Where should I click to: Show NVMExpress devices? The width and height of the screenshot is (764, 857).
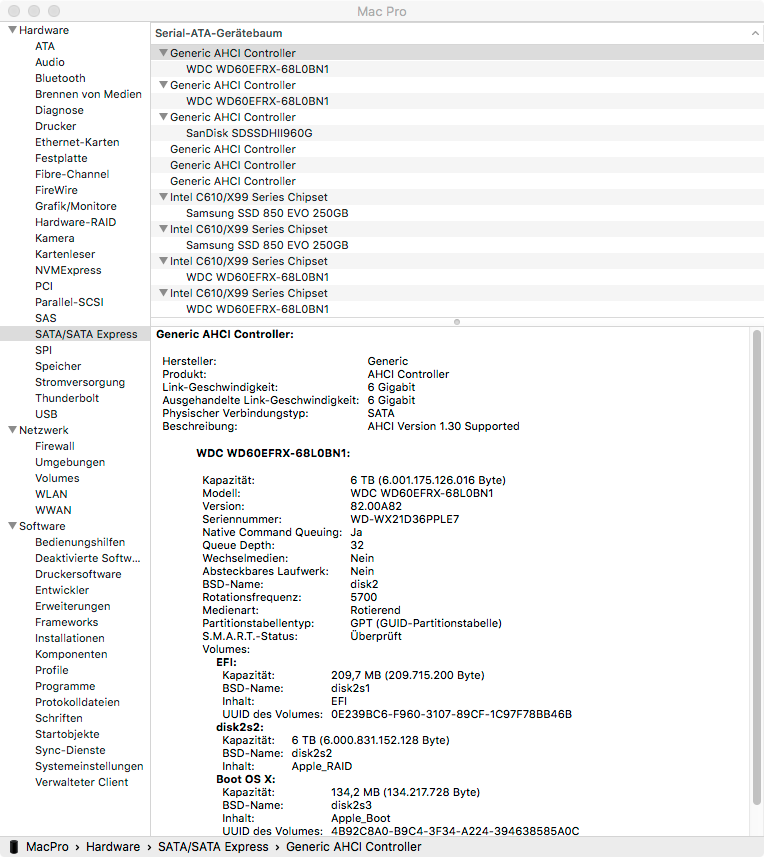(x=68, y=270)
